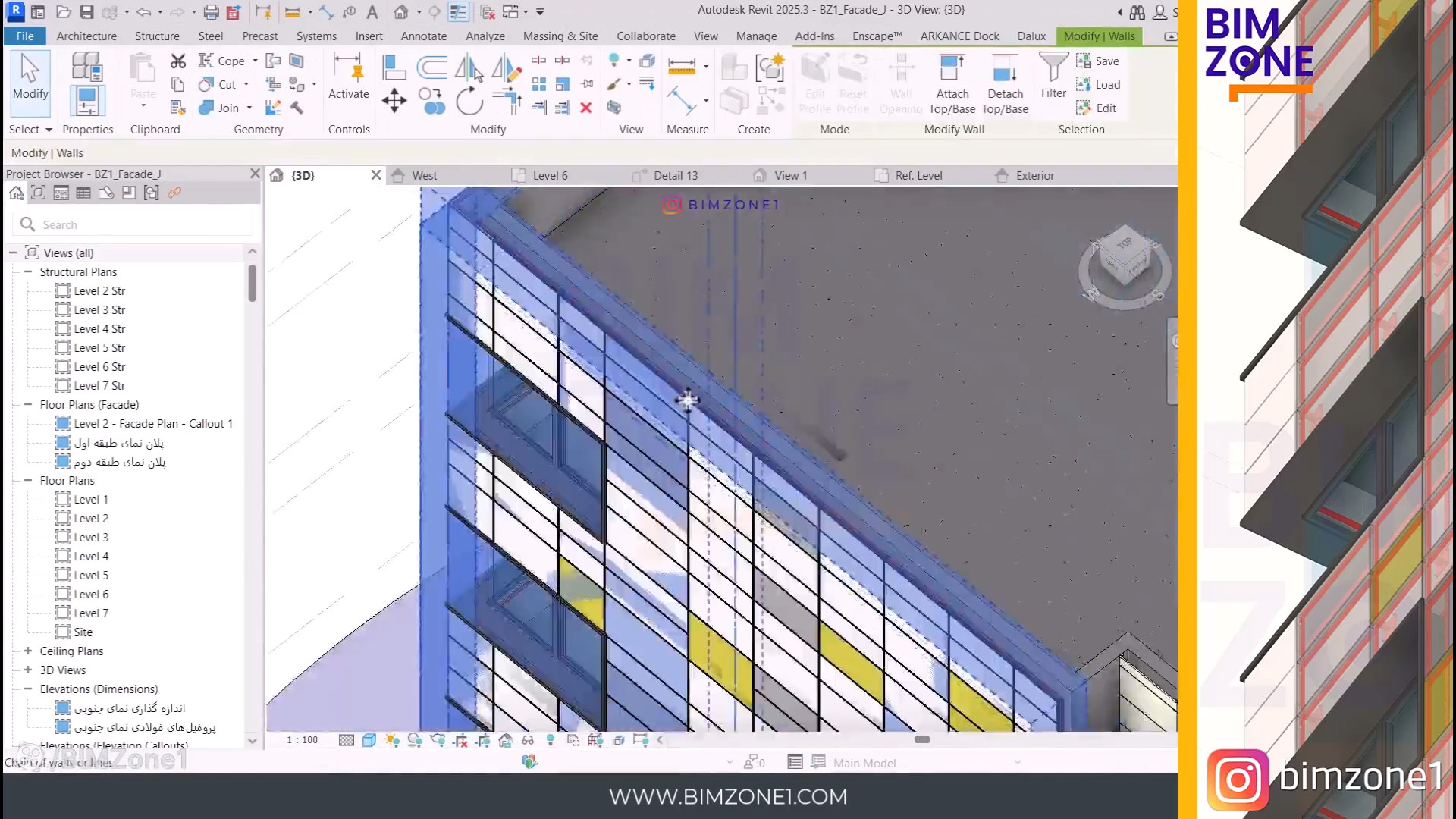1456x819 pixels.
Task: Select the Copy tool icon
Action: [431, 101]
